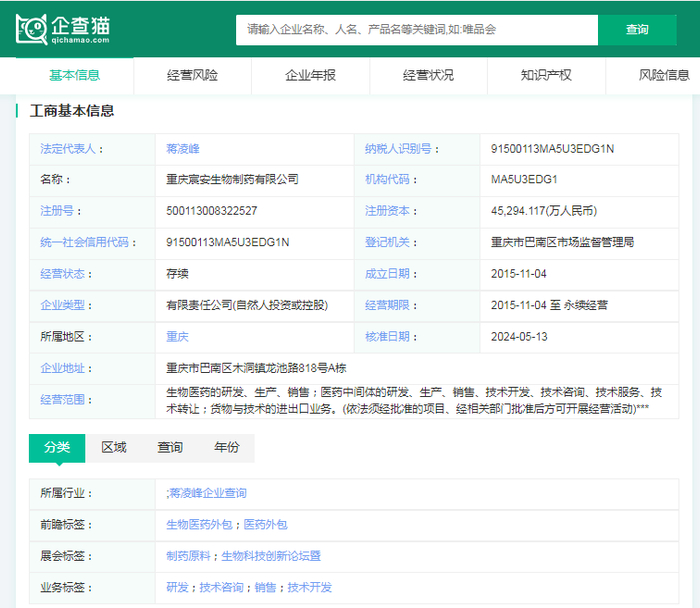Select the 年份 sub-tab
This screenshot has width=700, height=608.
227,447
